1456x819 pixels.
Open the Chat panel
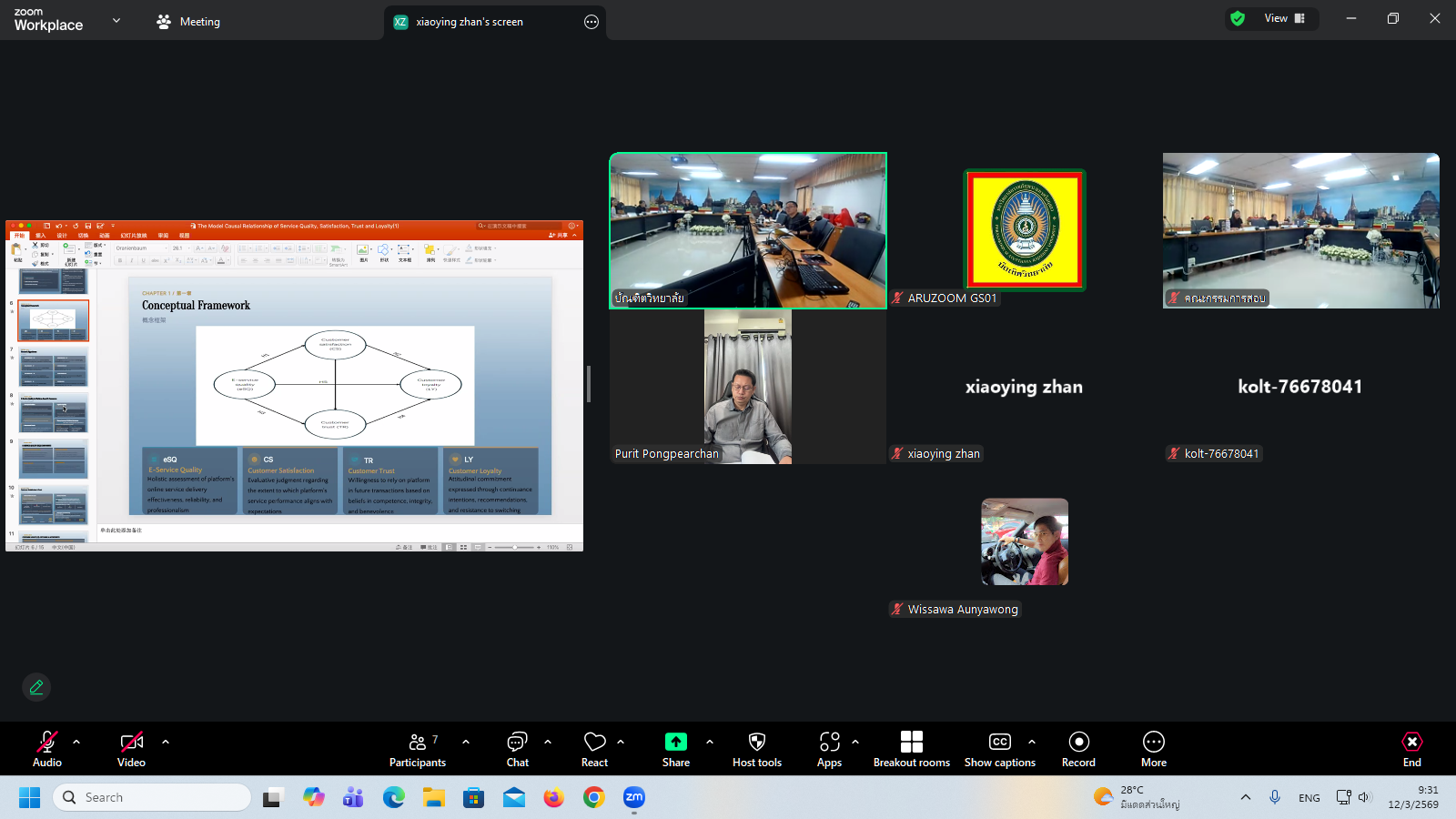pos(517,749)
